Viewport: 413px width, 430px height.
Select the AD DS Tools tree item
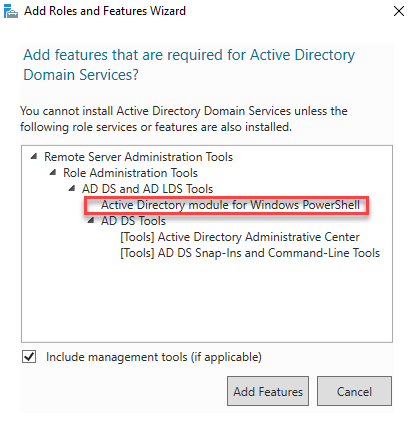point(133,221)
